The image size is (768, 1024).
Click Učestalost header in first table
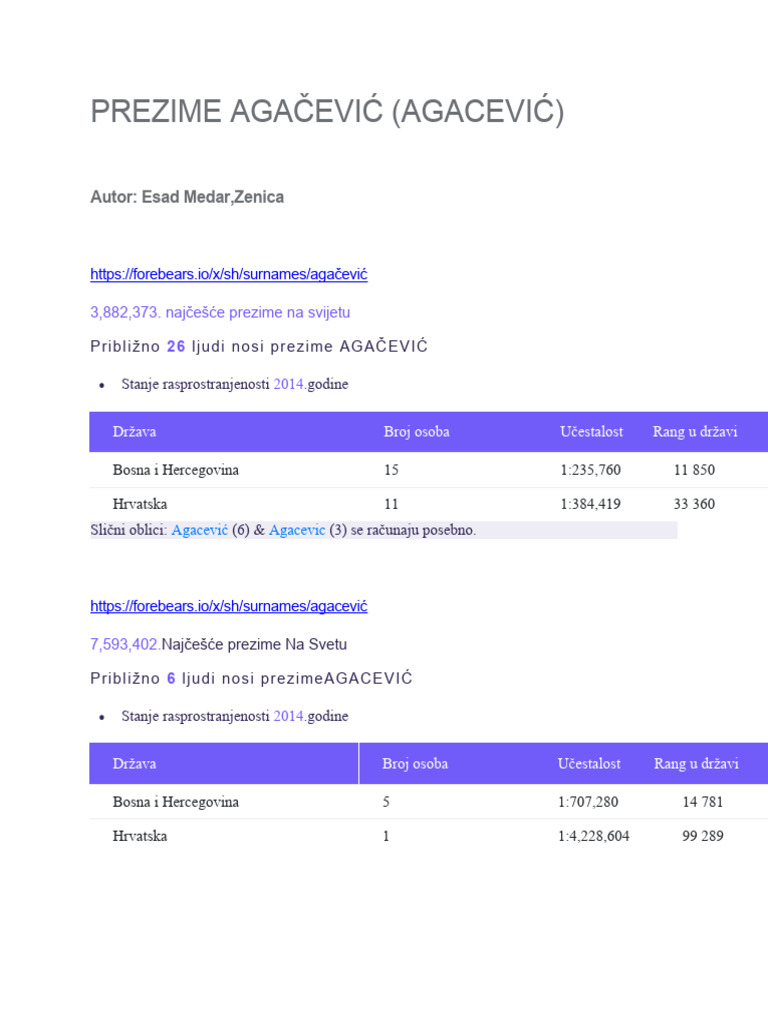[x=591, y=432]
